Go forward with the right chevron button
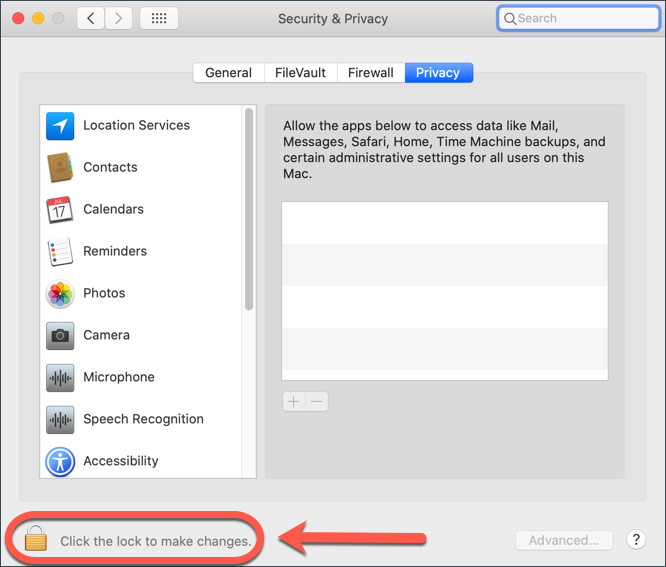Viewport: 666px width, 567px height. pyautogui.click(x=119, y=18)
